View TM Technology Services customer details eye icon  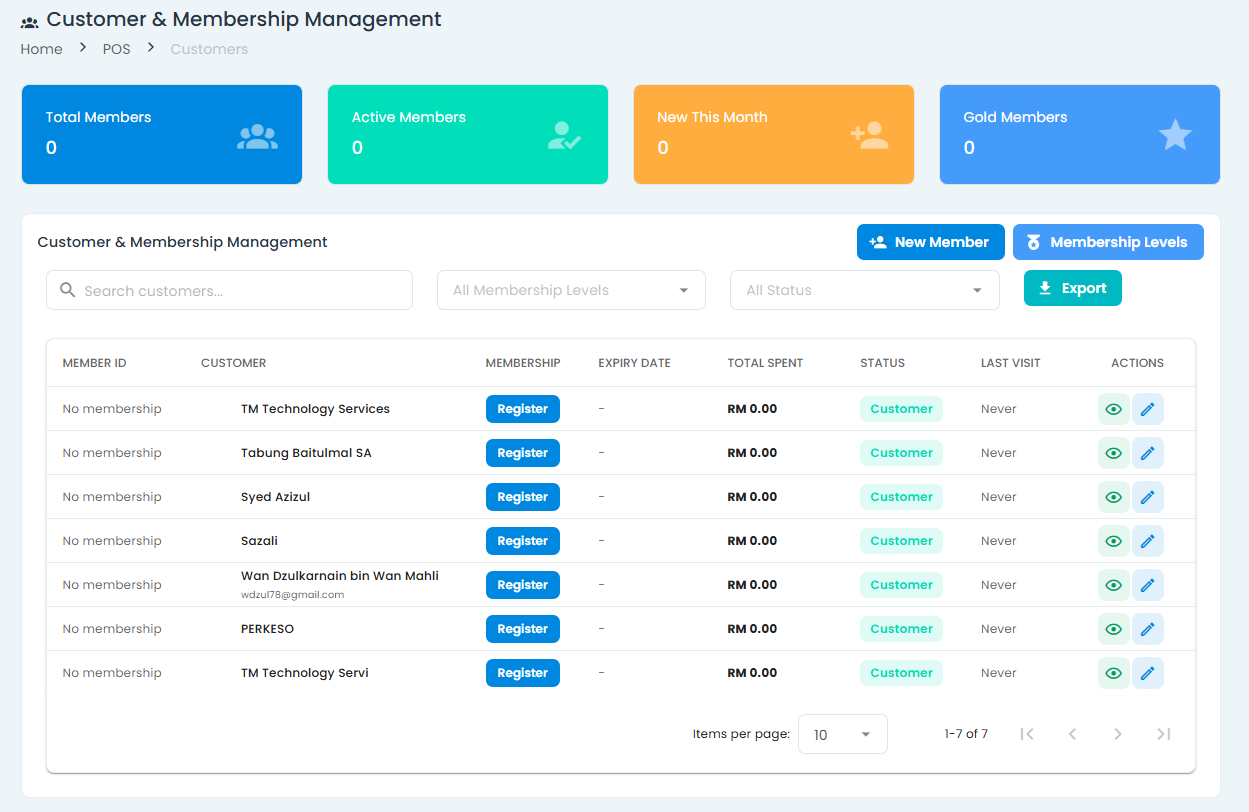tap(1113, 409)
